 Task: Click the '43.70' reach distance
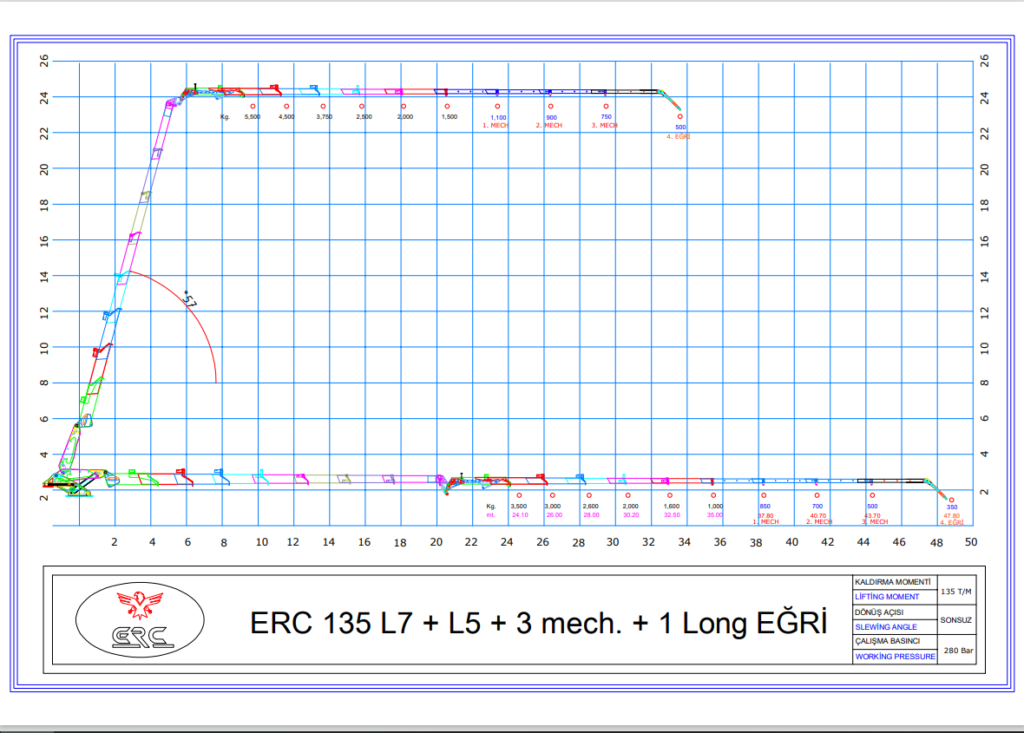click(x=872, y=515)
